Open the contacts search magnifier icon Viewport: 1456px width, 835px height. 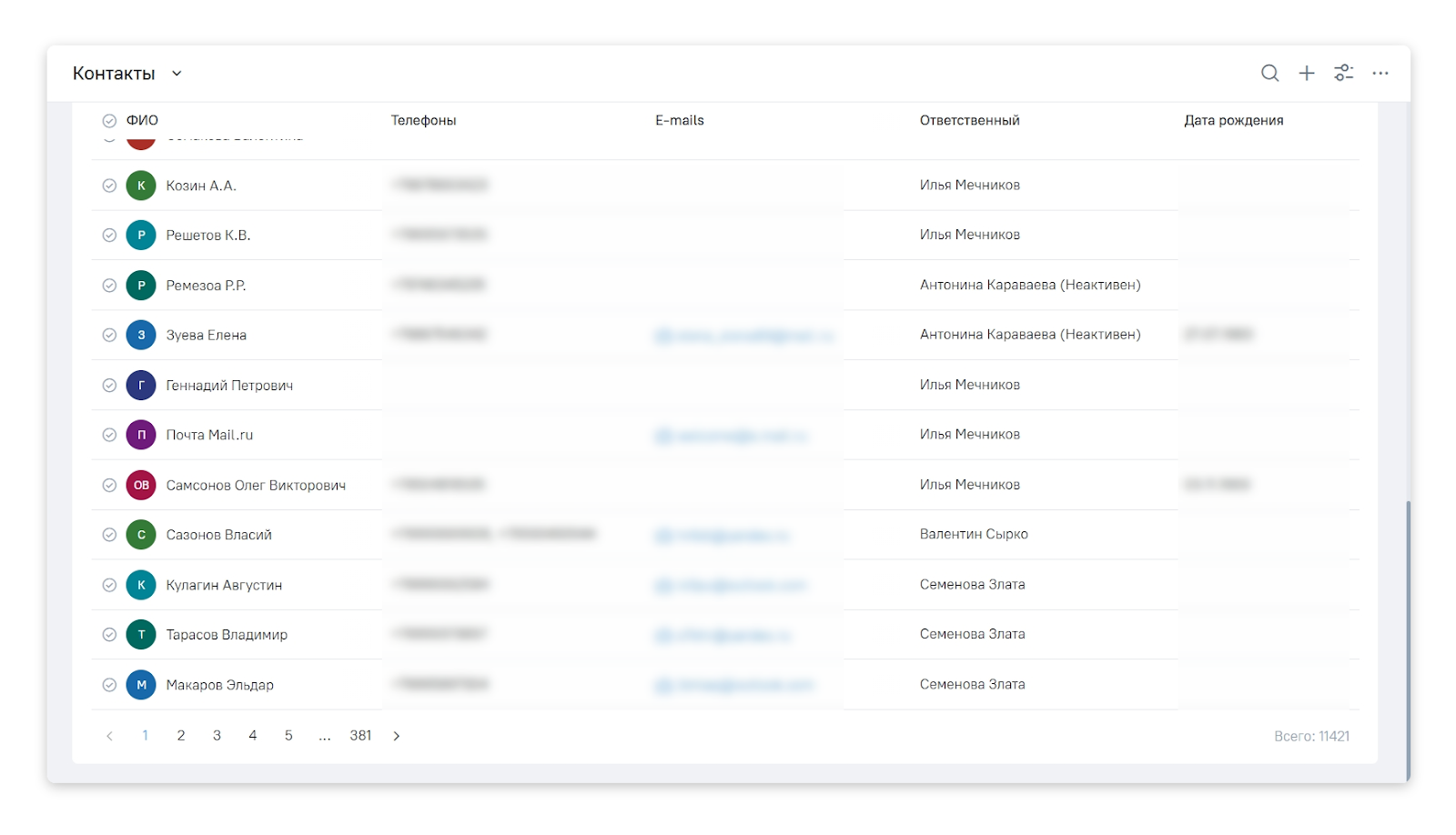coord(1269,74)
